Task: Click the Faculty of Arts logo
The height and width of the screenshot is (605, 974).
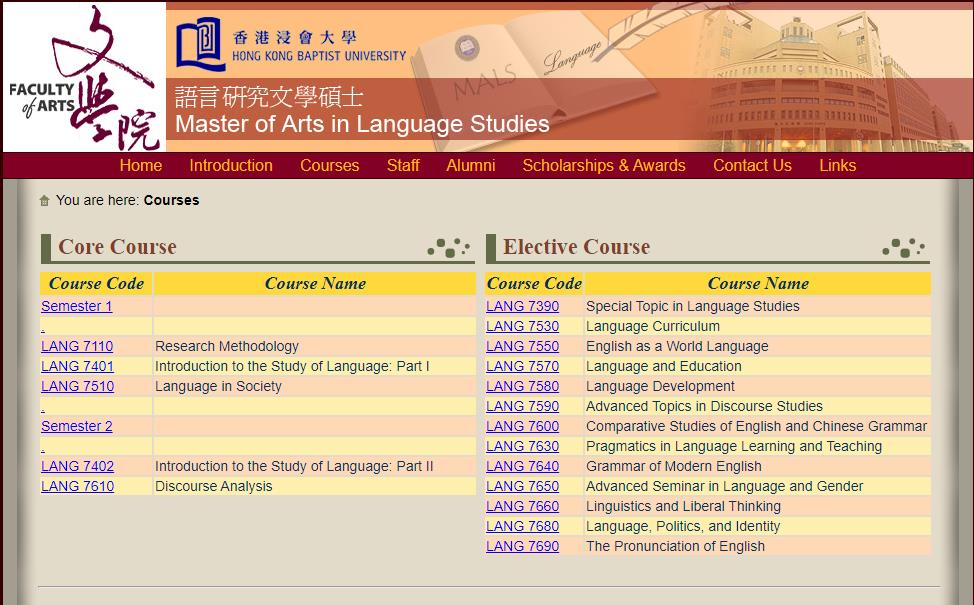Action: point(84,77)
